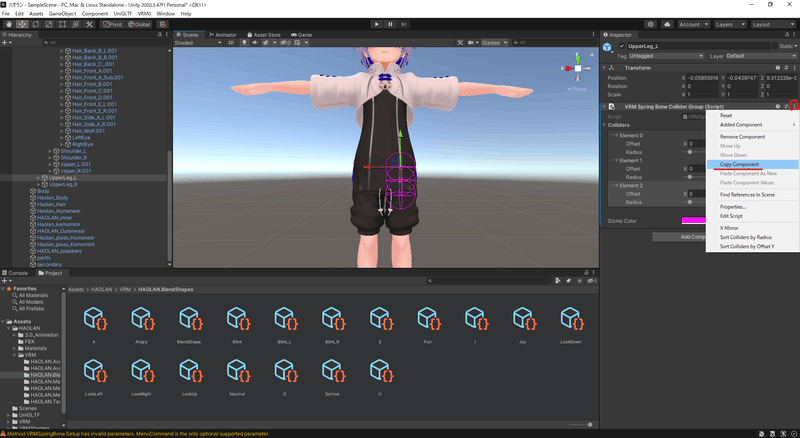Switch to the Game tab
Image resolution: width=800 pixels, height=438 pixels.
[x=302, y=35]
